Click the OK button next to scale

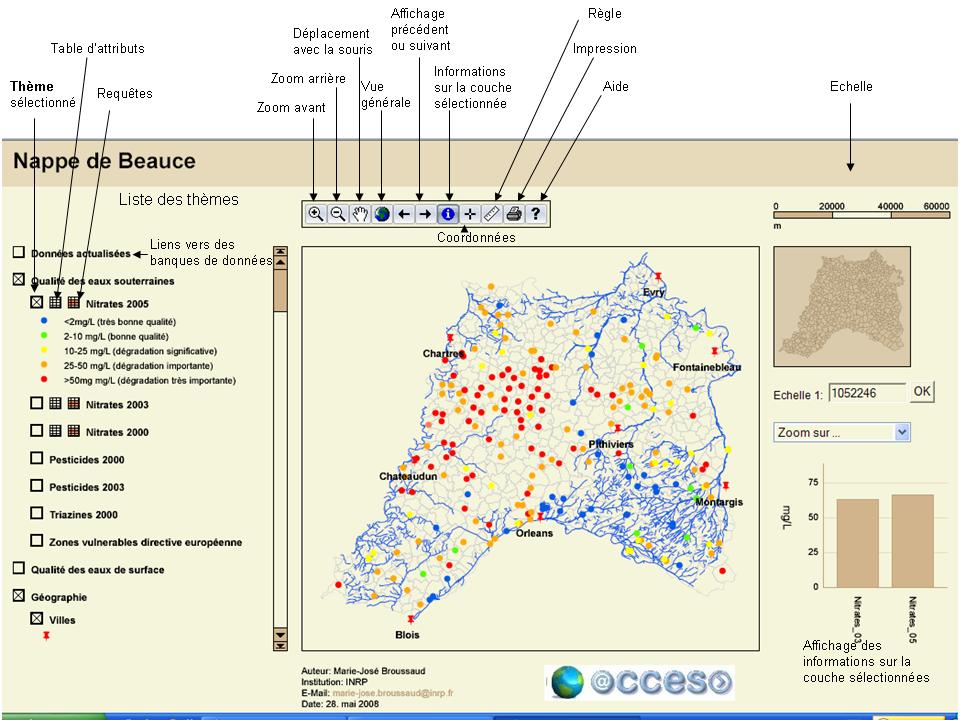coord(922,391)
